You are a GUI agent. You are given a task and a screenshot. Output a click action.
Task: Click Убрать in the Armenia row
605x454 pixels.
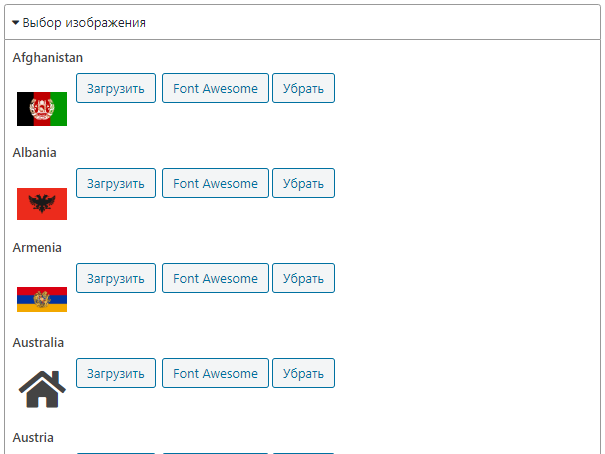pyautogui.click(x=303, y=278)
